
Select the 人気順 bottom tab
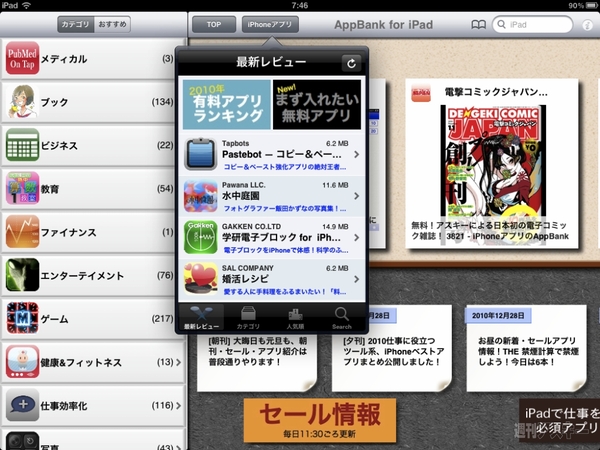pos(295,318)
